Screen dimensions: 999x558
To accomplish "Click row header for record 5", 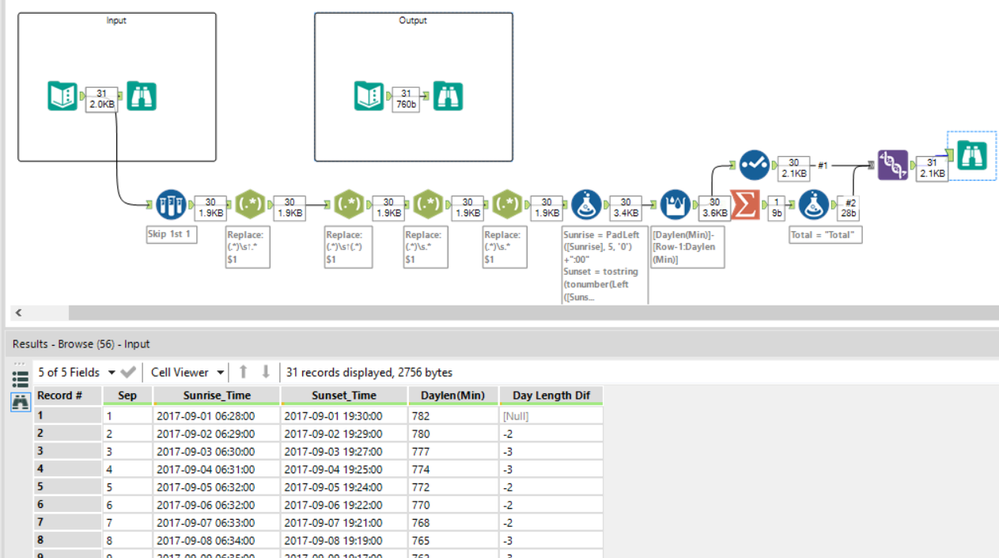I will (x=68, y=487).
